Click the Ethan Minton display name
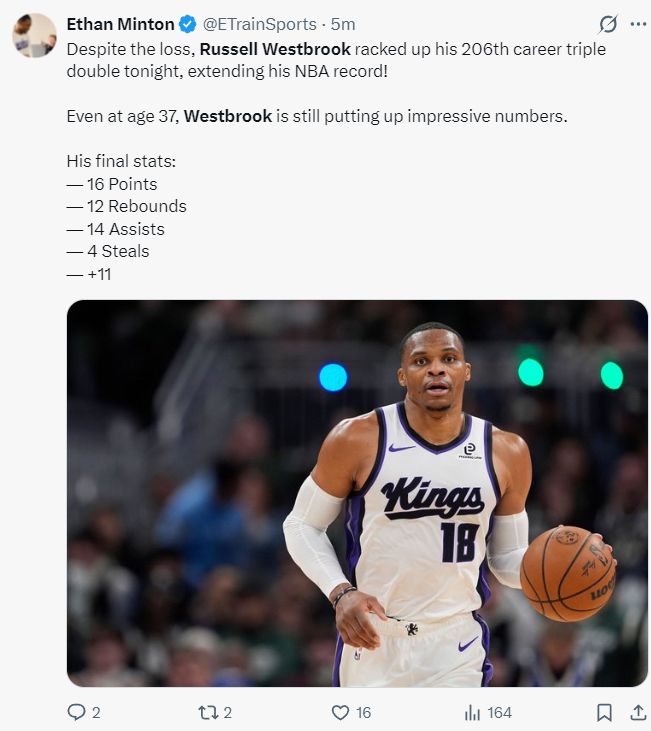651x731 pixels. point(120,24)
